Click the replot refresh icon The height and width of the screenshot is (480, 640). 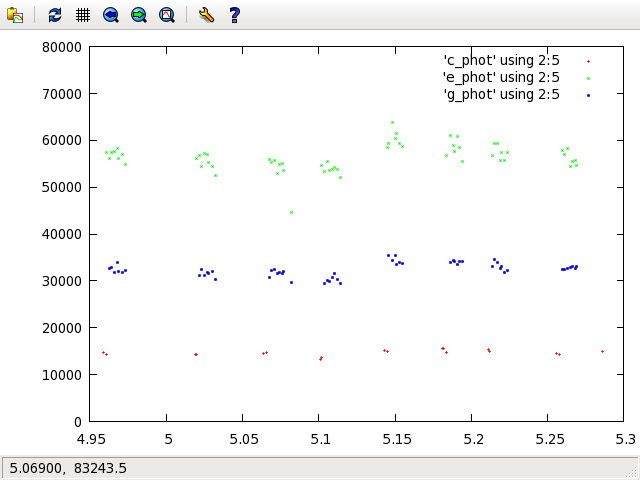point(55,16)
